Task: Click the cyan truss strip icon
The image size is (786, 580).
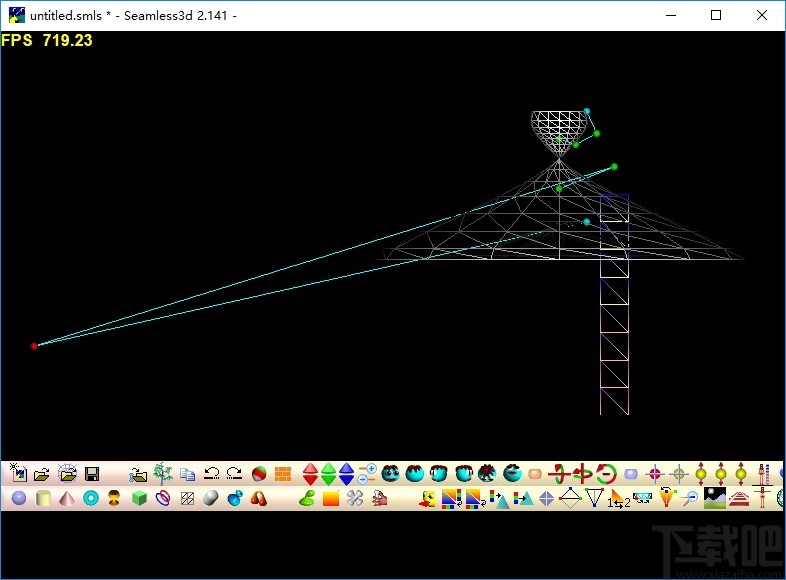Action: [643, 497]
